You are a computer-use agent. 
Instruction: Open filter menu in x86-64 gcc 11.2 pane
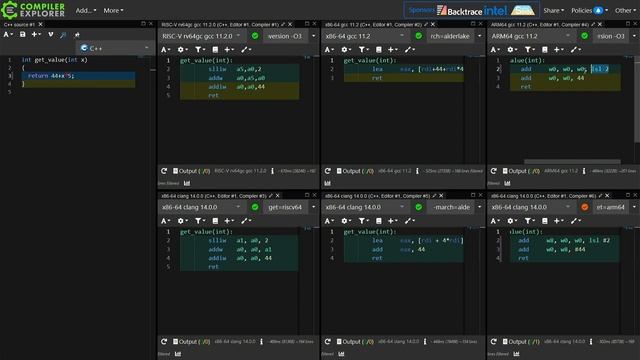363,50
